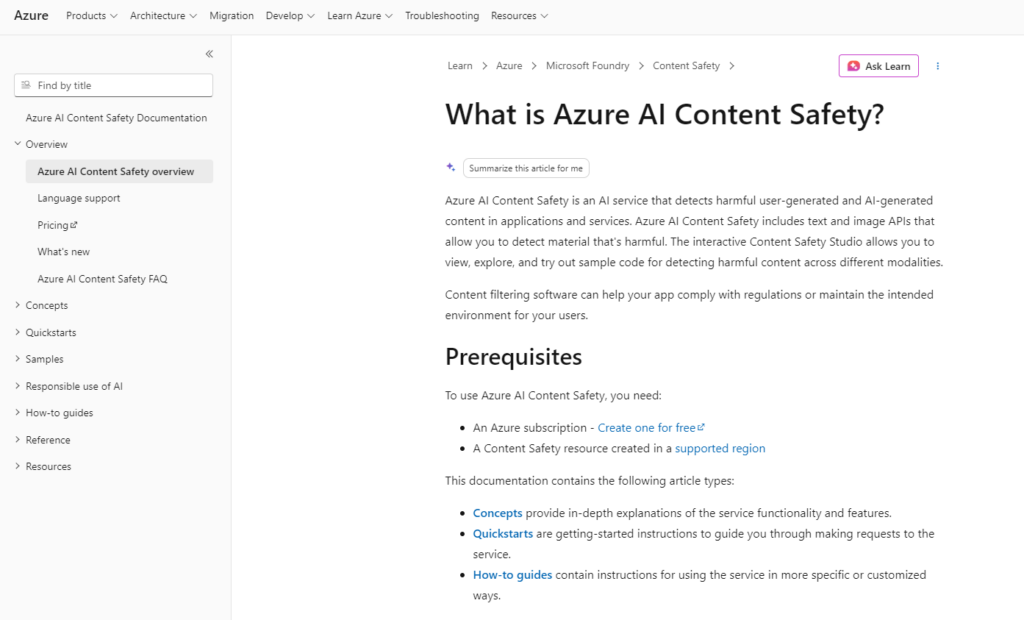Expand the Quickstarts section in sidebar

coord(18,332)
